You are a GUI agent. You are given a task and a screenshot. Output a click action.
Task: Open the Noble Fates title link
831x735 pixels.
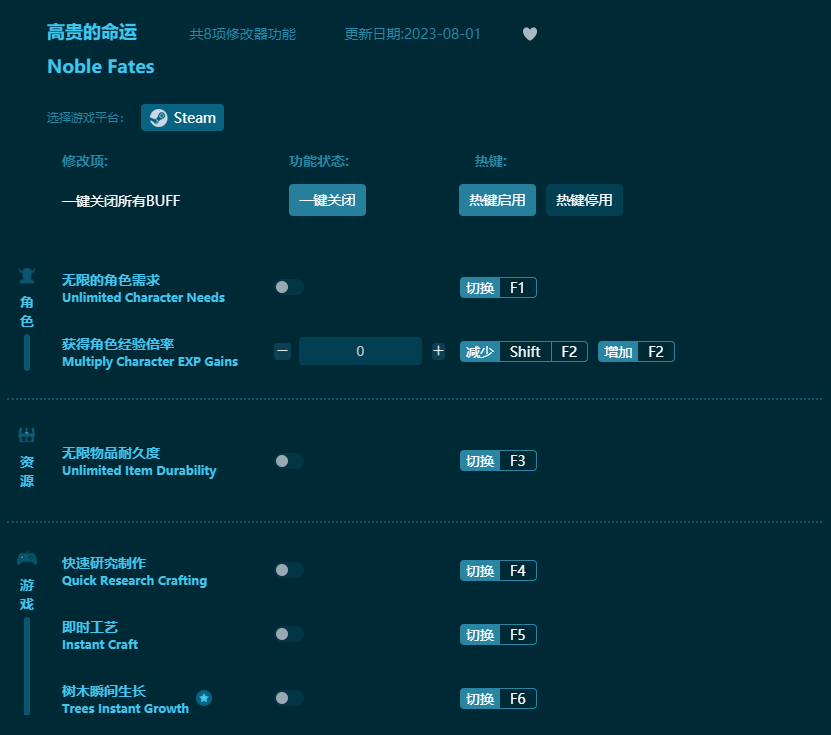tap(100, 66)
